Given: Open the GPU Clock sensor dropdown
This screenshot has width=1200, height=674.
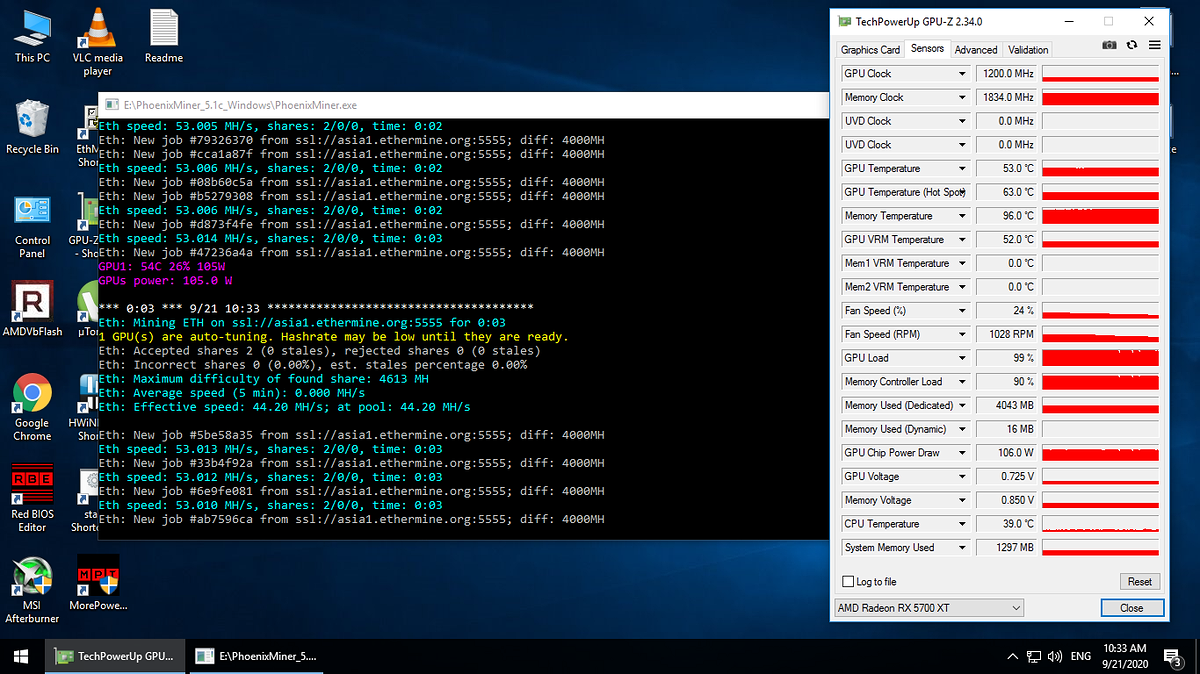Looking at the screenshot, I should (963, 74).
